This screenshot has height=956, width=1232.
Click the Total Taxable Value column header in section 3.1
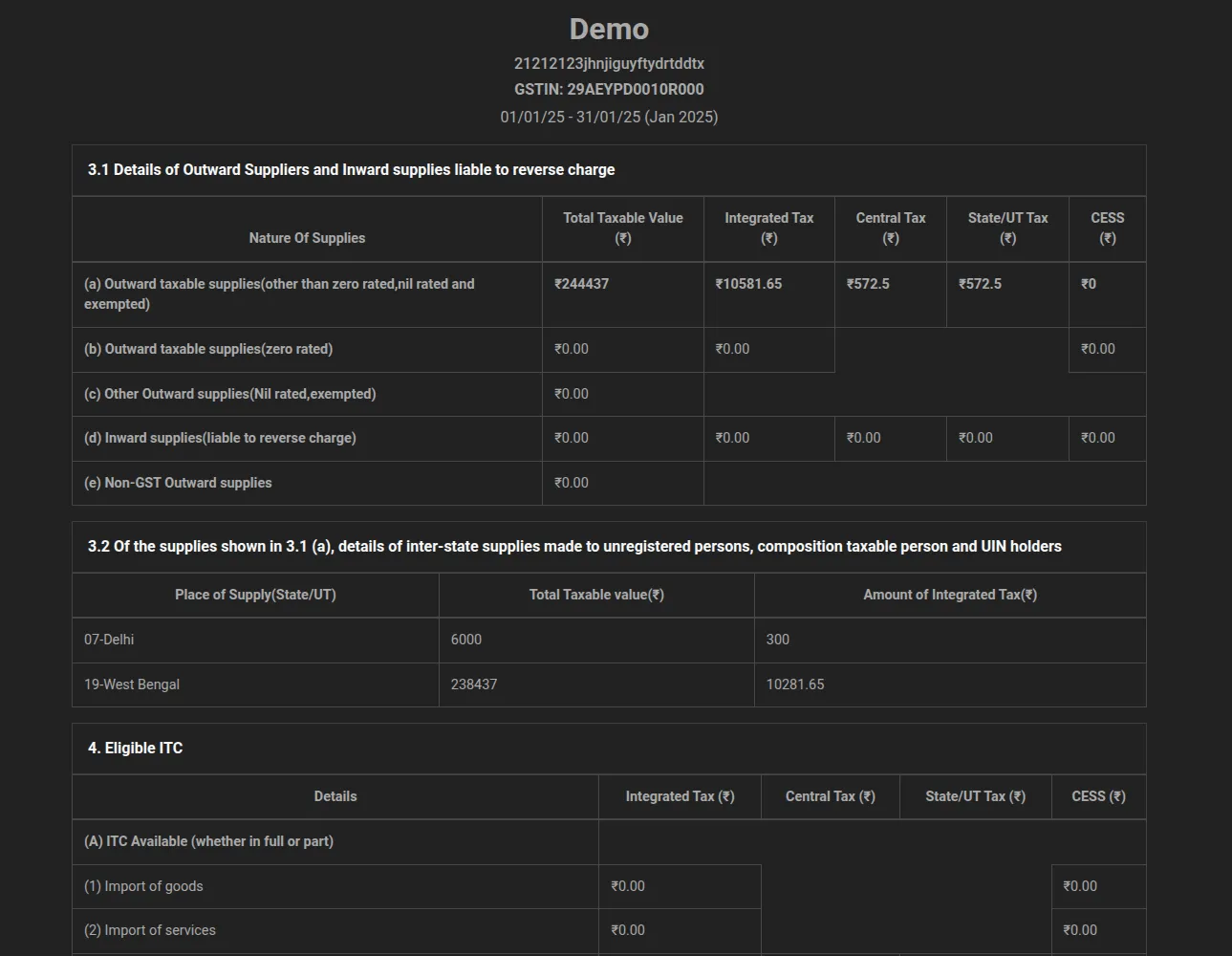[623, 228]
